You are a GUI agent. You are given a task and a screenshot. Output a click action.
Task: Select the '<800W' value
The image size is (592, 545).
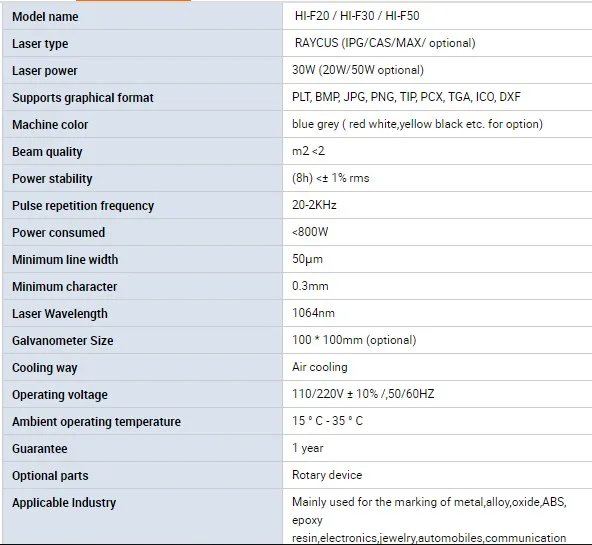click(x=310, y=232)
